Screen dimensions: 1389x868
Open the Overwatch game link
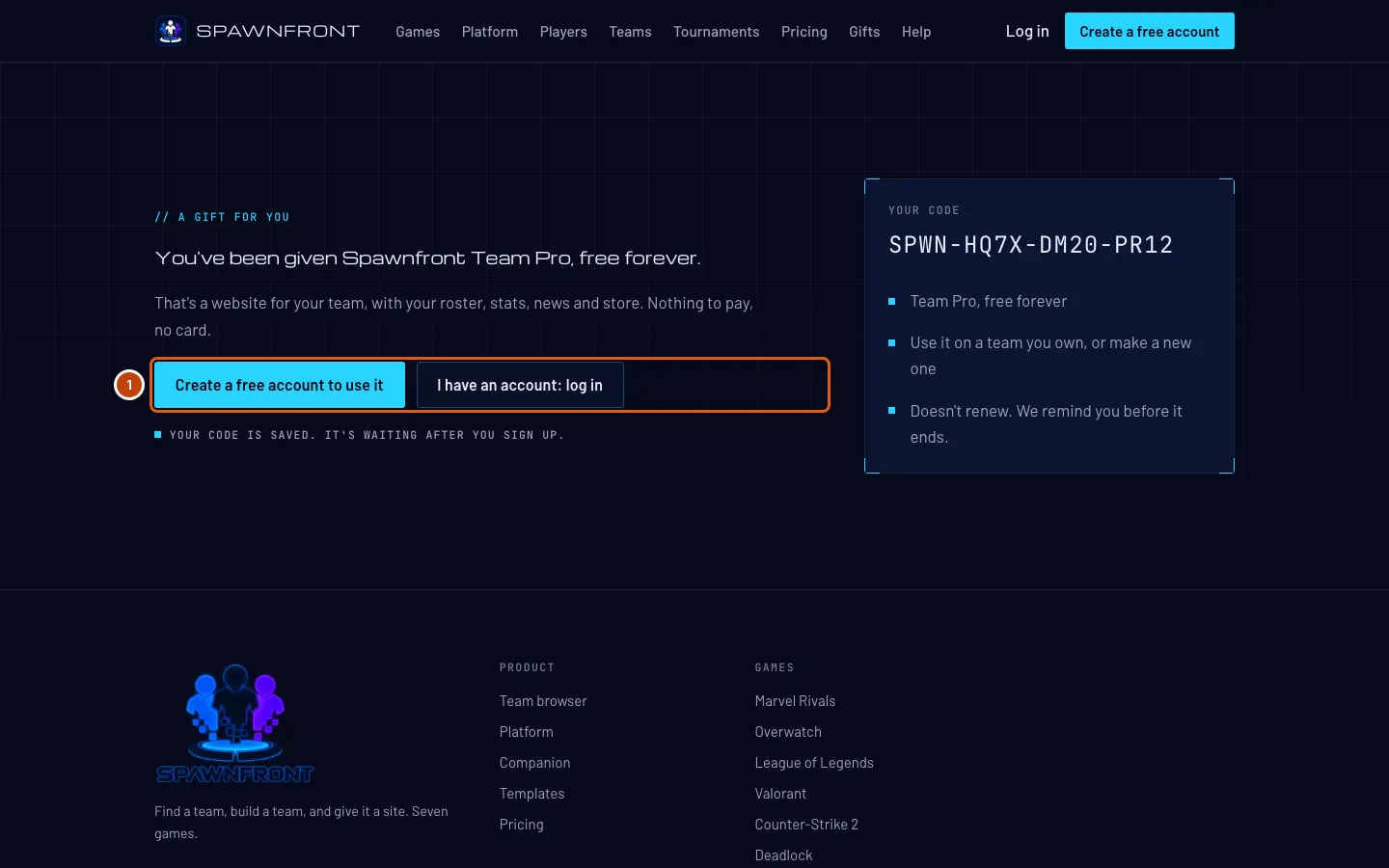pos(789,732)
